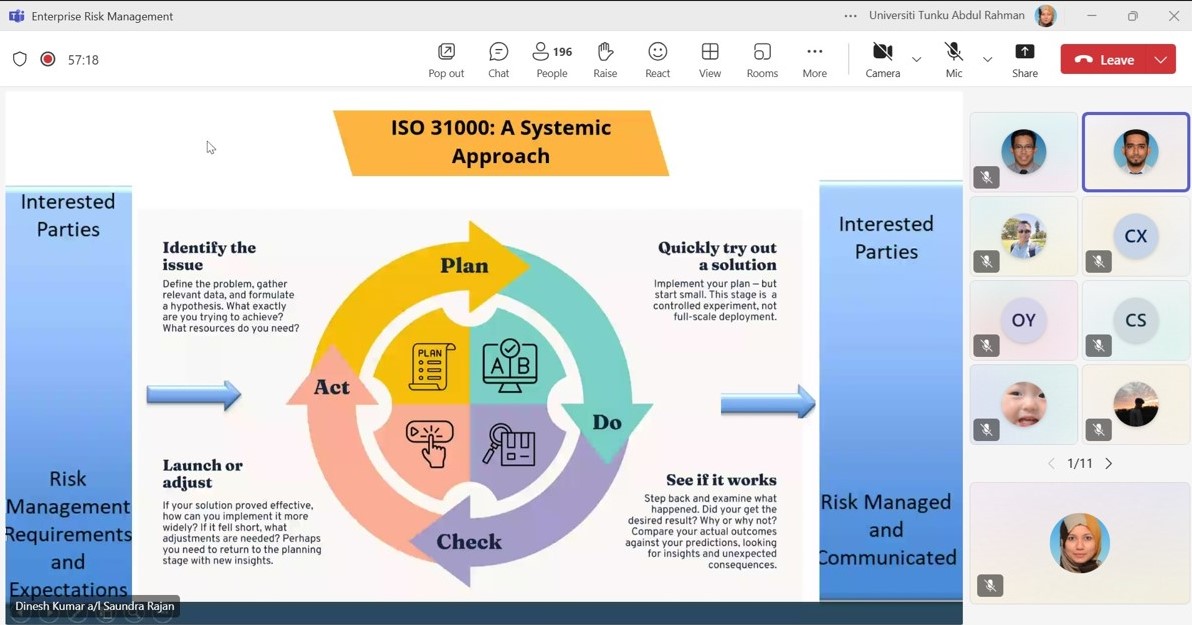Open breakout Rooms

[x=762, y=60]
